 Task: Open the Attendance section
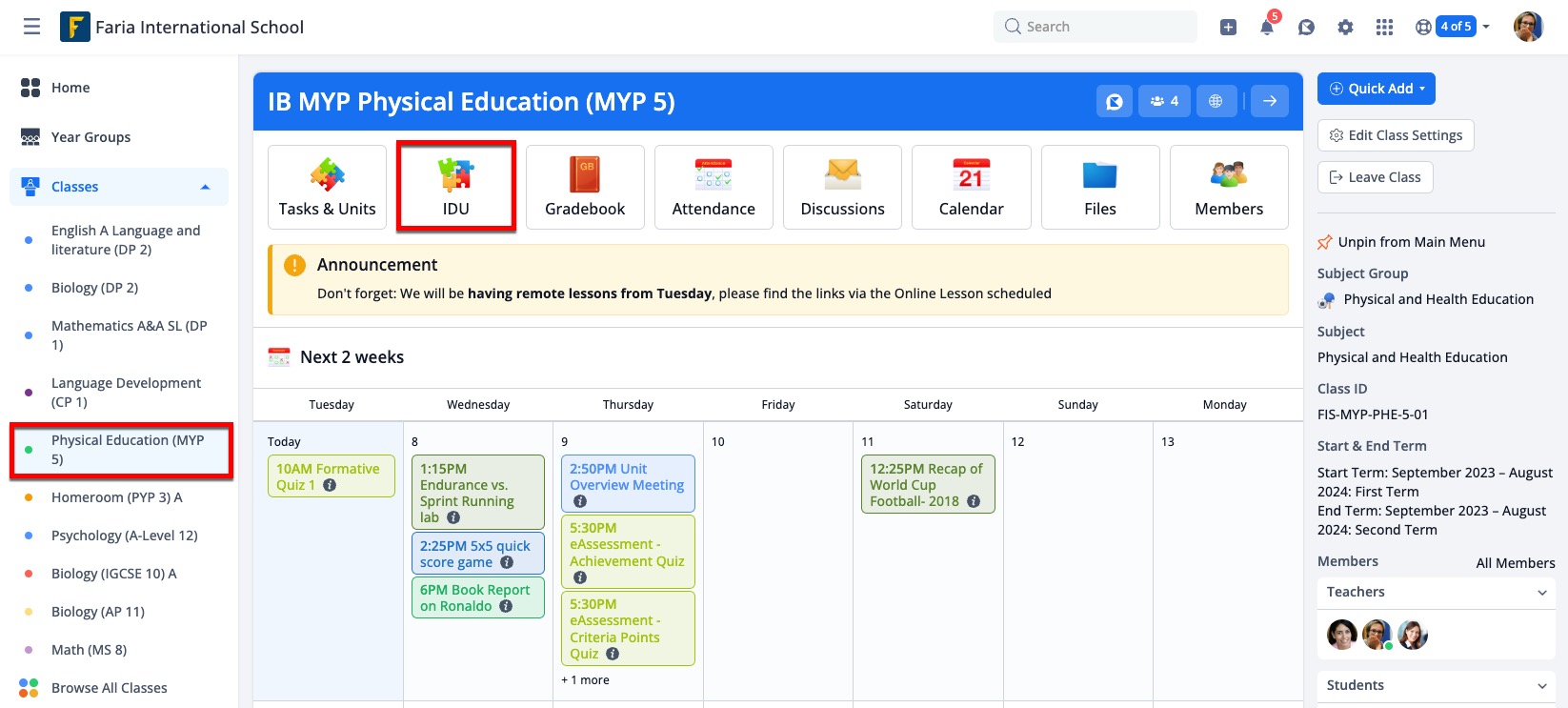714,188
